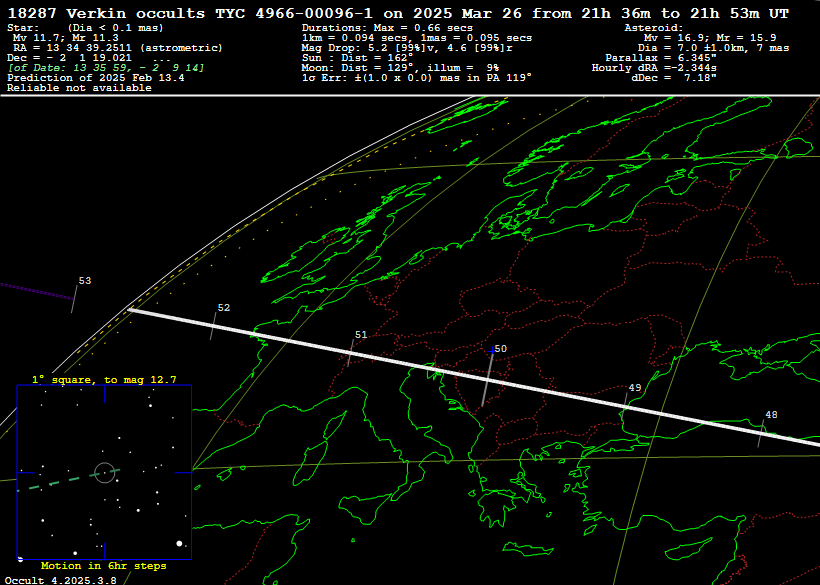Click the 'Mv 11.7; Mr 11.3' star magnitude line
The height and width of the screenshot is (585, 820).
(x=65, y=38)
